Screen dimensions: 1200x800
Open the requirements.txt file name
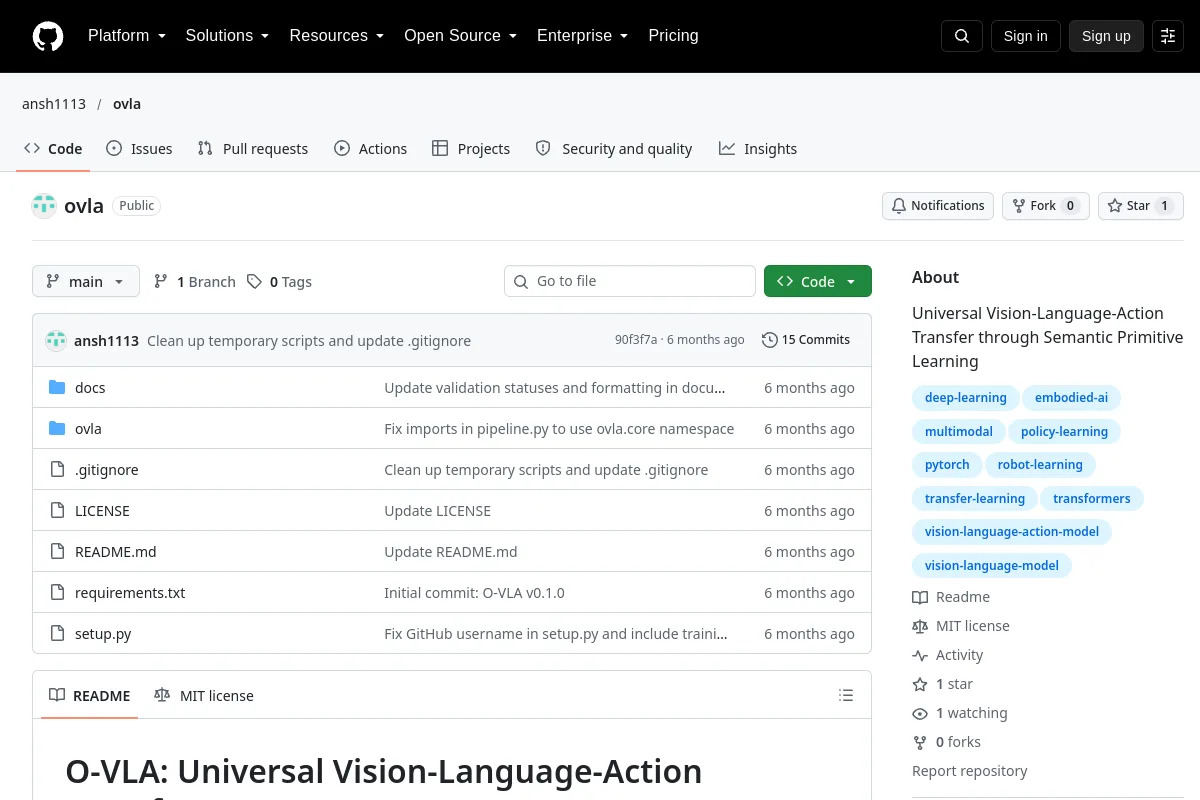coord(130,593)
